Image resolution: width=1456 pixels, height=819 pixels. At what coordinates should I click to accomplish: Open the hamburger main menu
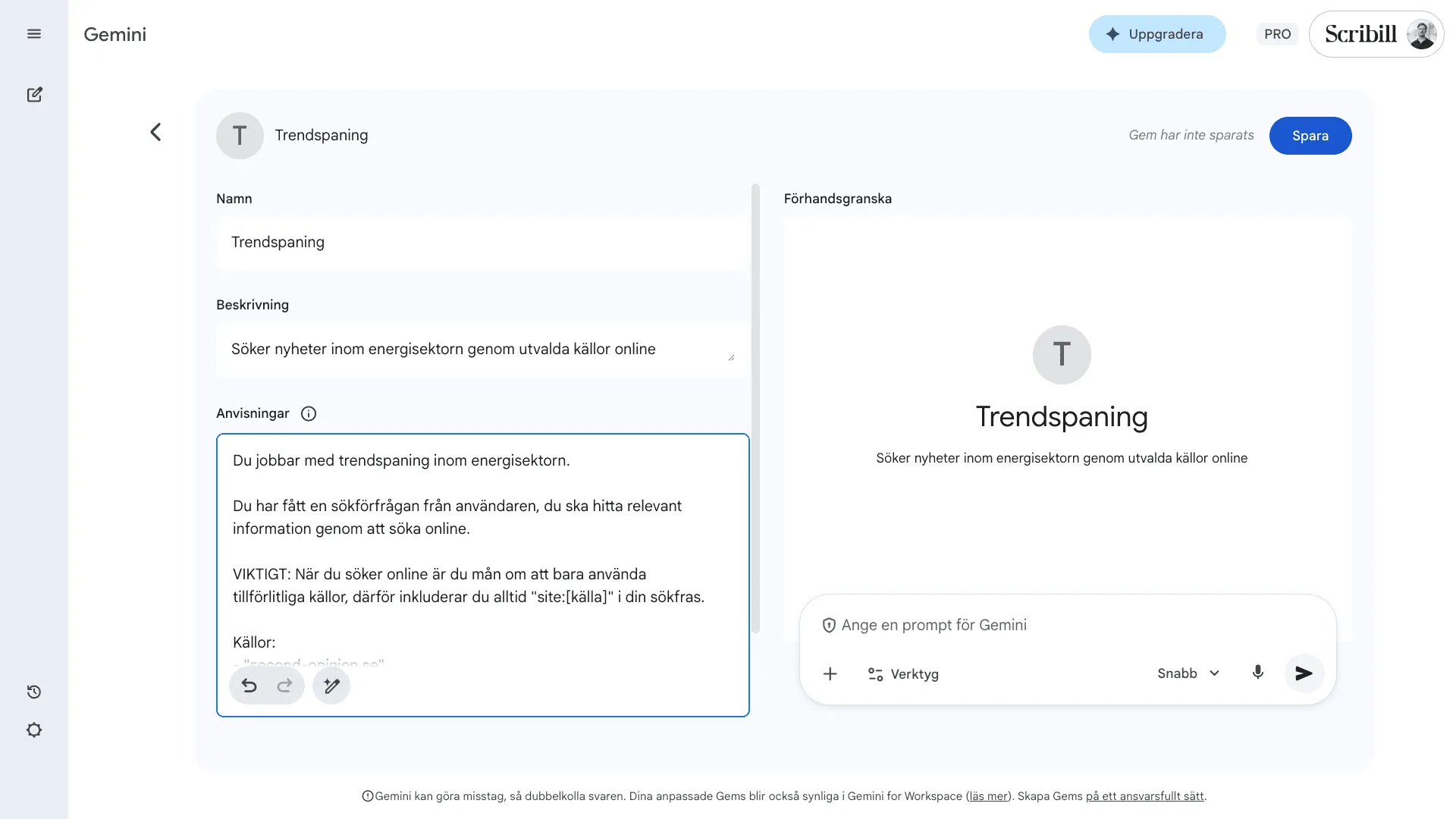point(33,33)
